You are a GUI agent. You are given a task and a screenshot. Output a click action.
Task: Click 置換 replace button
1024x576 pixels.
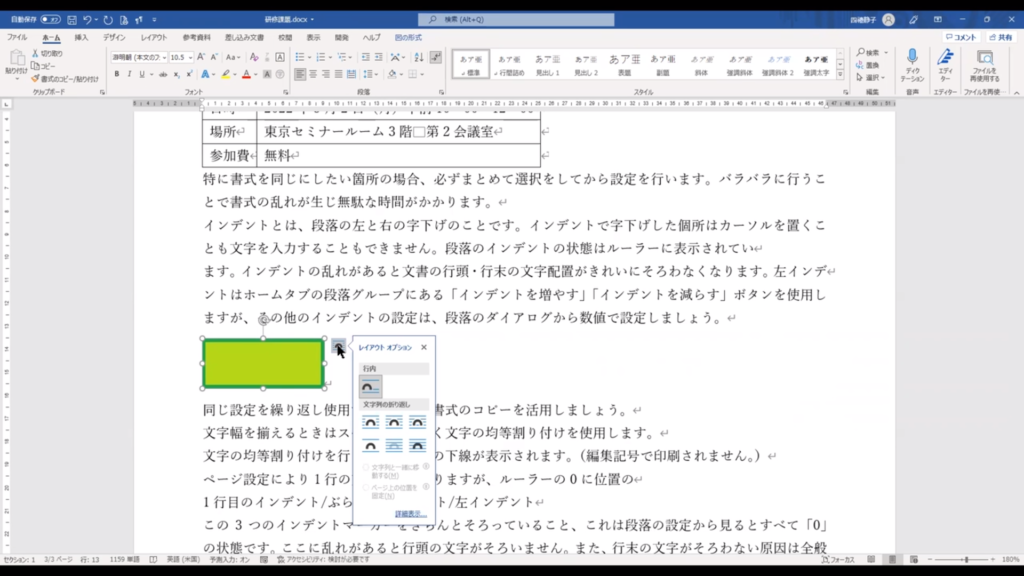[x=869, y=65]
